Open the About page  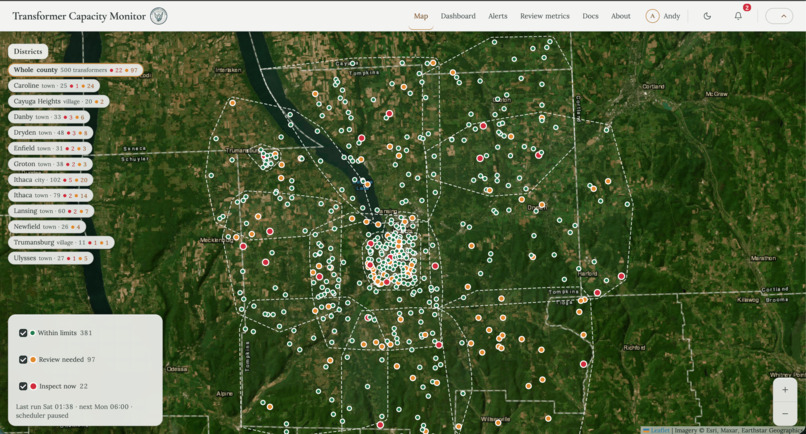620,16
